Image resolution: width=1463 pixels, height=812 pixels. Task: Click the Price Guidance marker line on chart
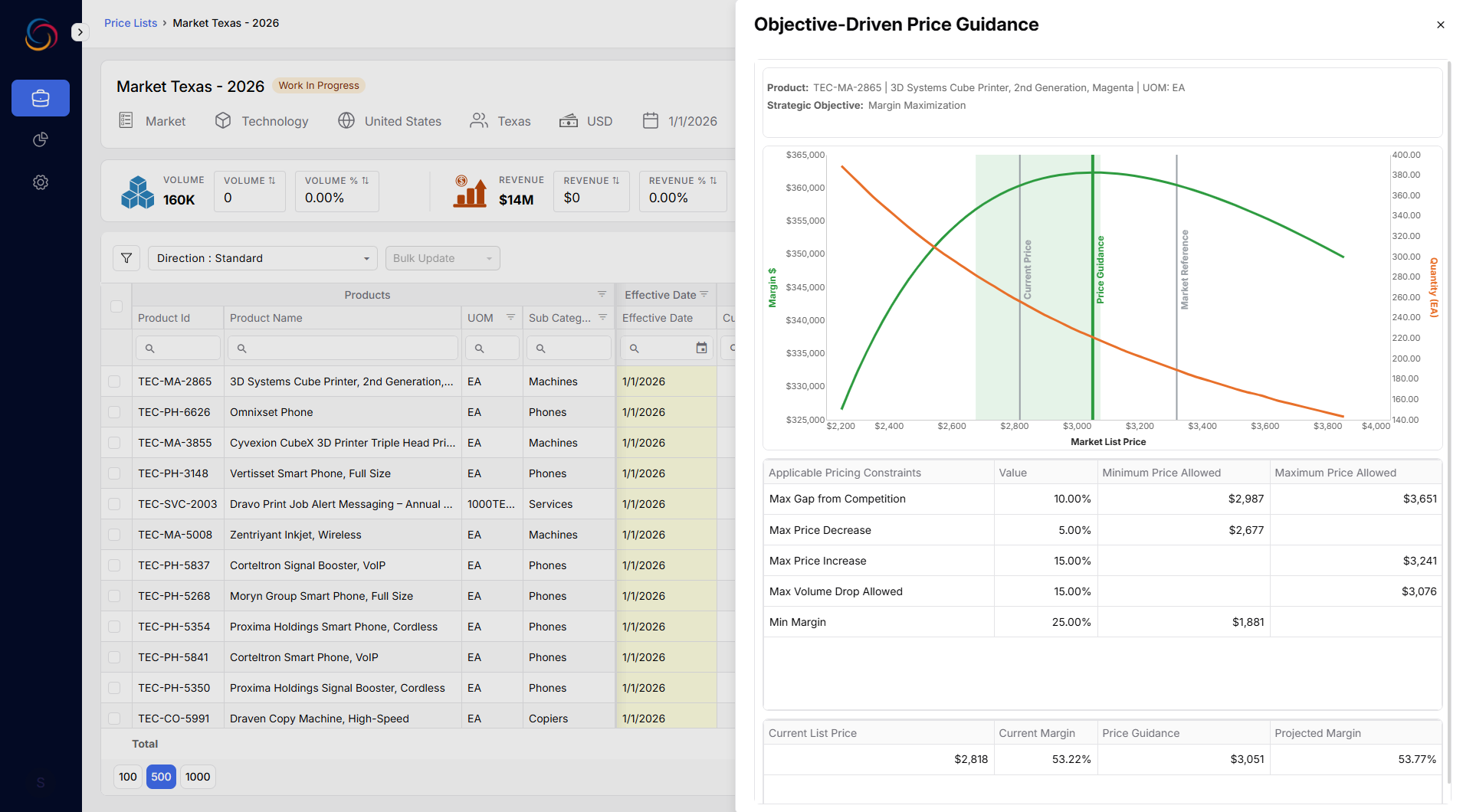(1093, 286)
